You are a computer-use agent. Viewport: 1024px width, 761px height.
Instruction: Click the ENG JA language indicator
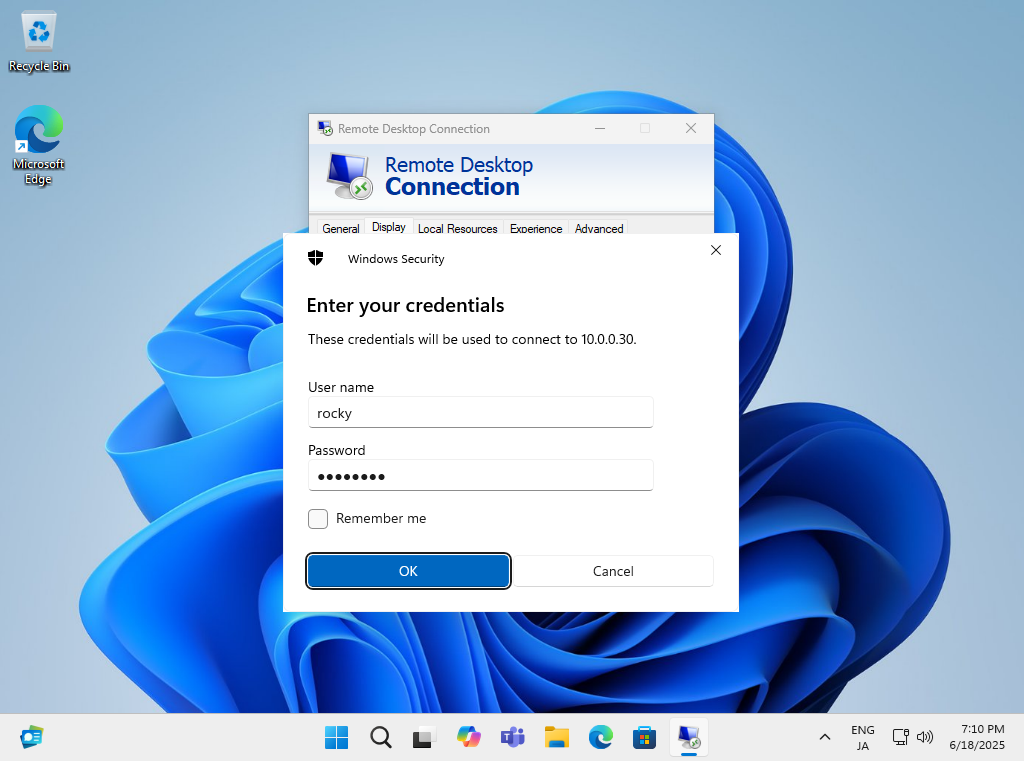coord(861,737)
